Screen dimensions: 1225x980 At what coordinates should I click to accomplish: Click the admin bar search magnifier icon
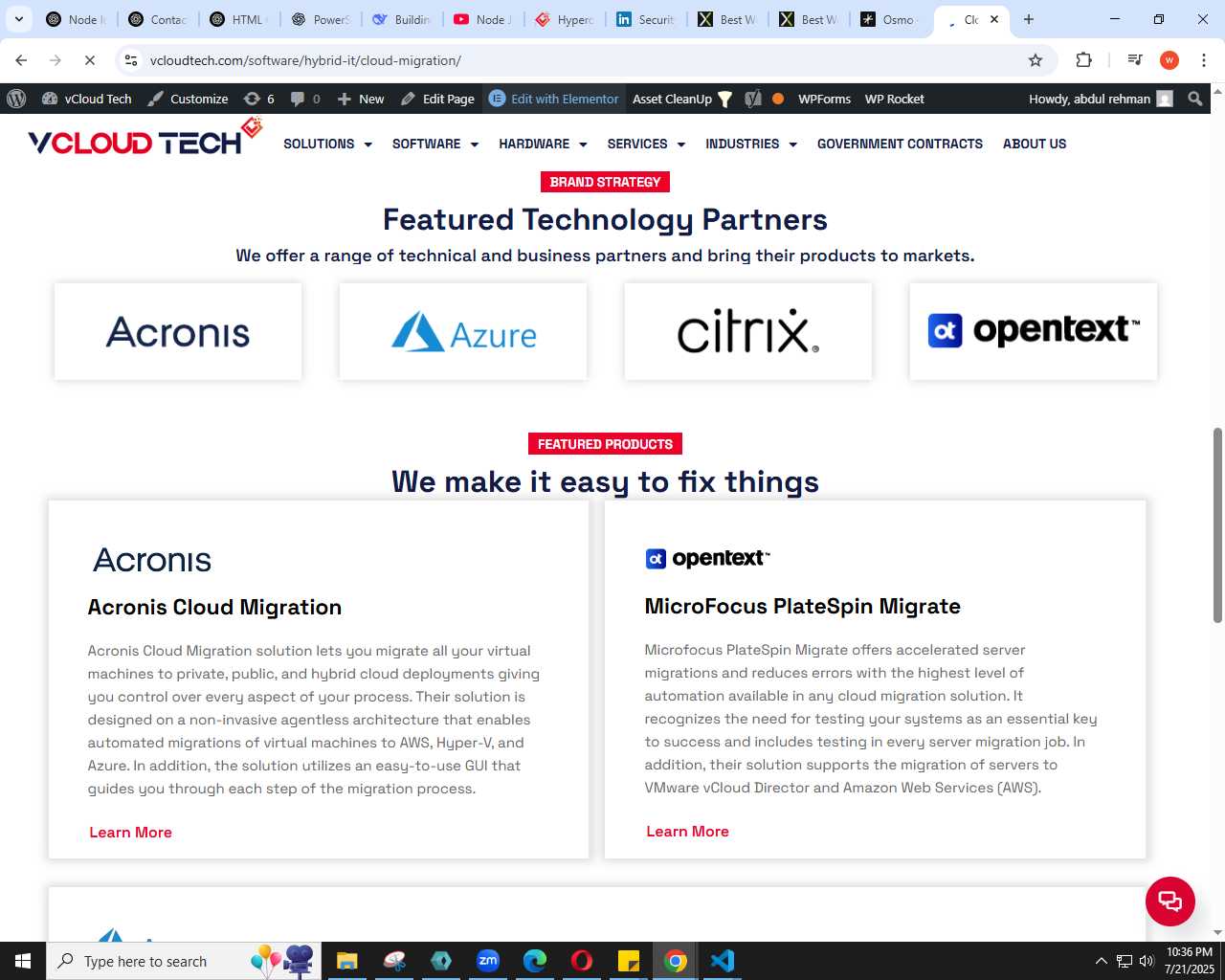click(x=1195, y=99)
